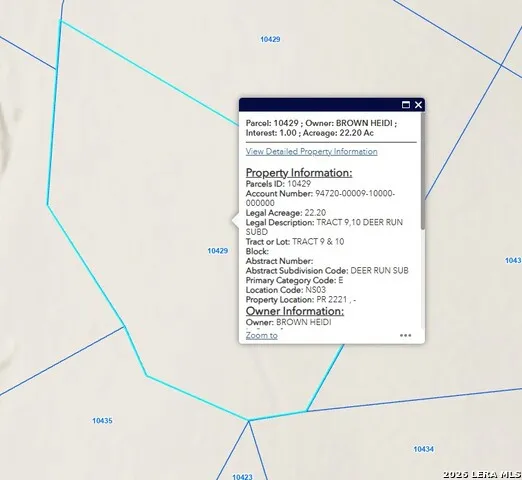Click the Account Number value text

(x=320, y=198)
